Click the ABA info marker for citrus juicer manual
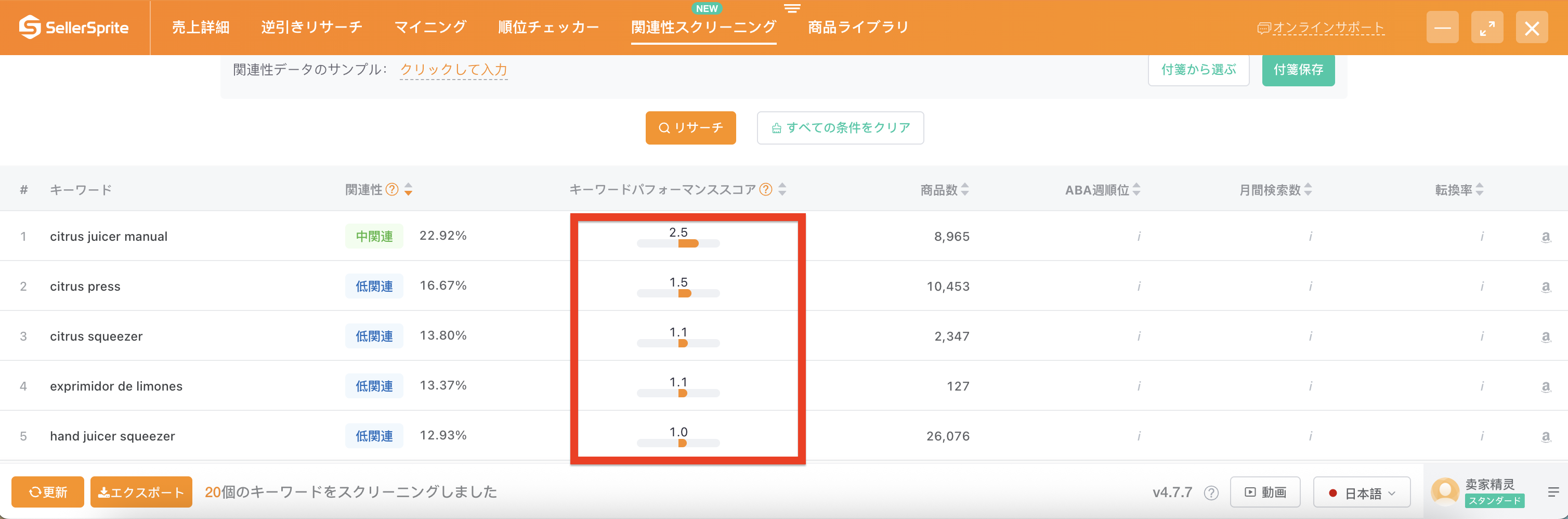Screen dimensions: 1568x519 coord(1139,236)
